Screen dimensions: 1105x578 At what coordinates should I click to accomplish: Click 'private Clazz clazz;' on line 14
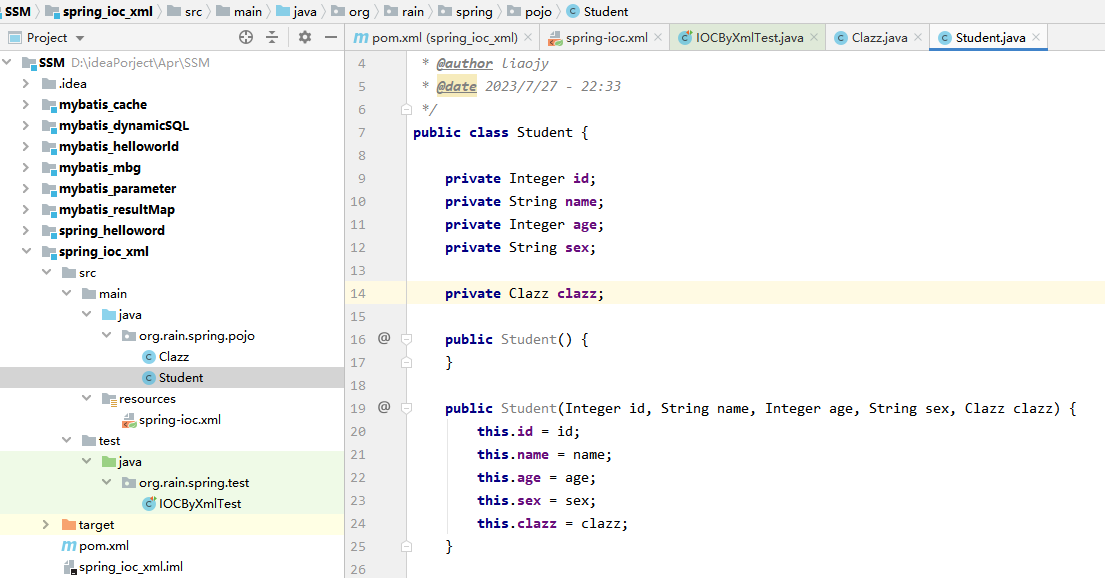point(524,293)
